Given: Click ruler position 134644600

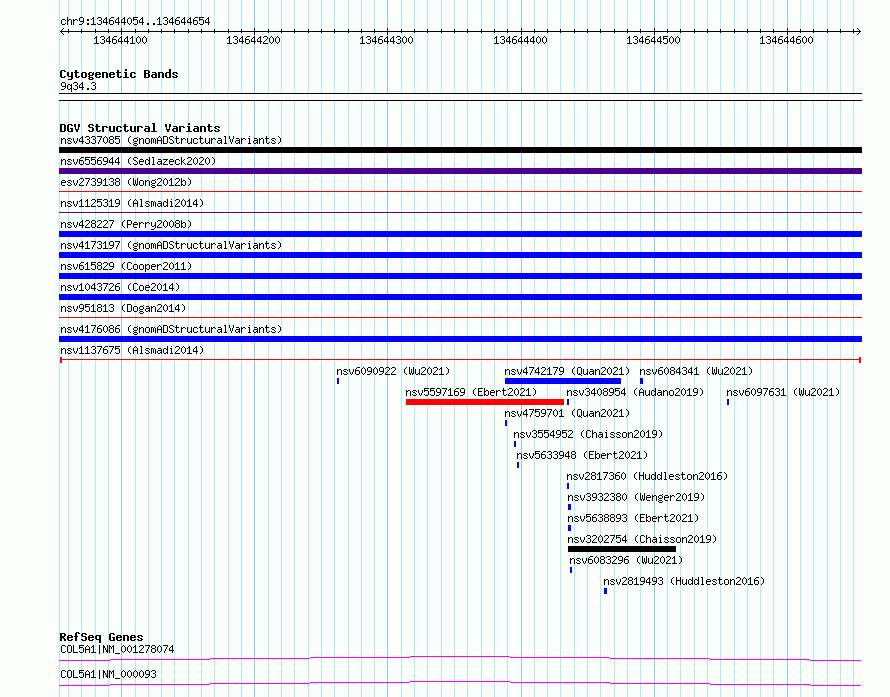Looking at the screenshot, I should coord(786,40).
